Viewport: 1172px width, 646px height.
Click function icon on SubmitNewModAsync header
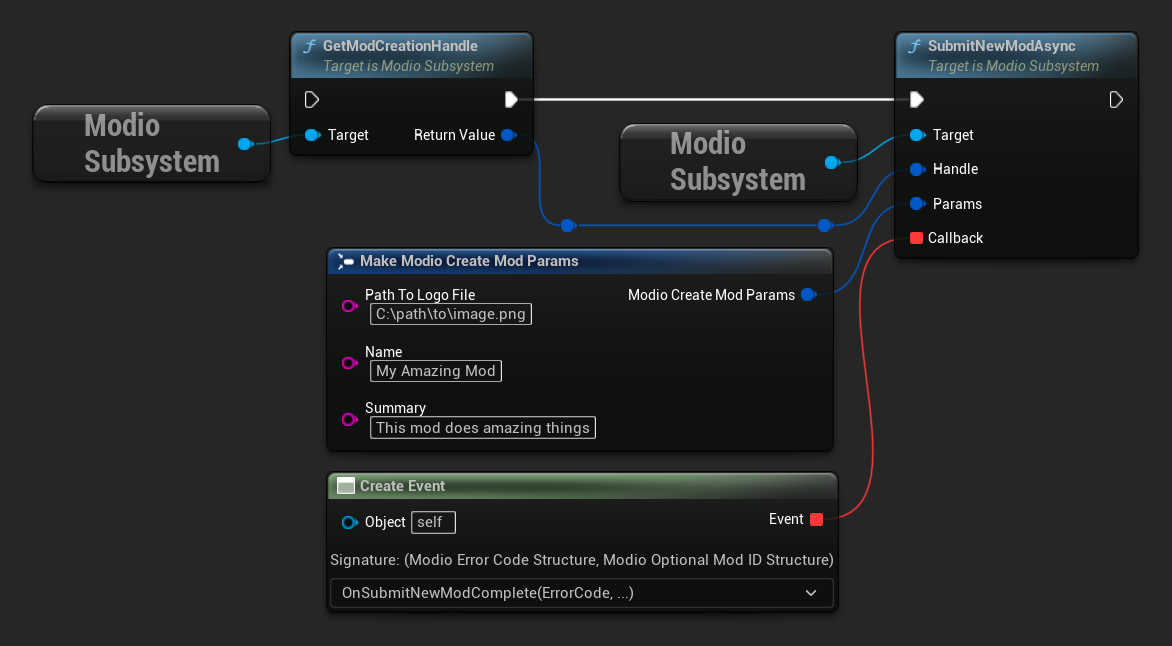pos(914,46)
